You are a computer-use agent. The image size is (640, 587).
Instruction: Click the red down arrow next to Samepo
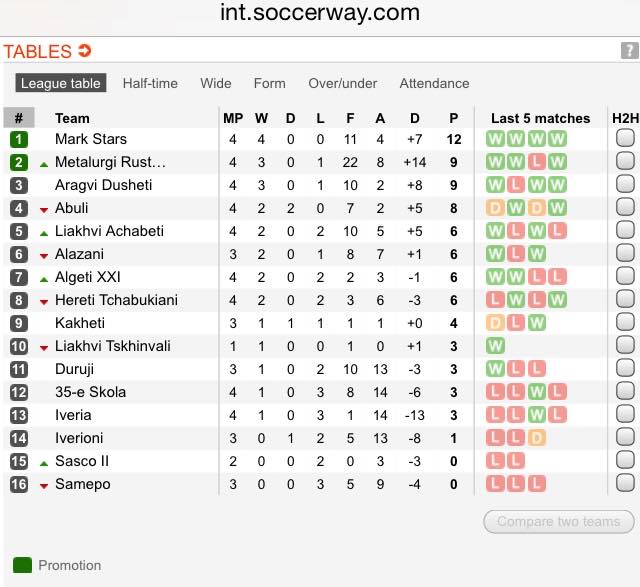pyautogui.click(x=44, y=486)
